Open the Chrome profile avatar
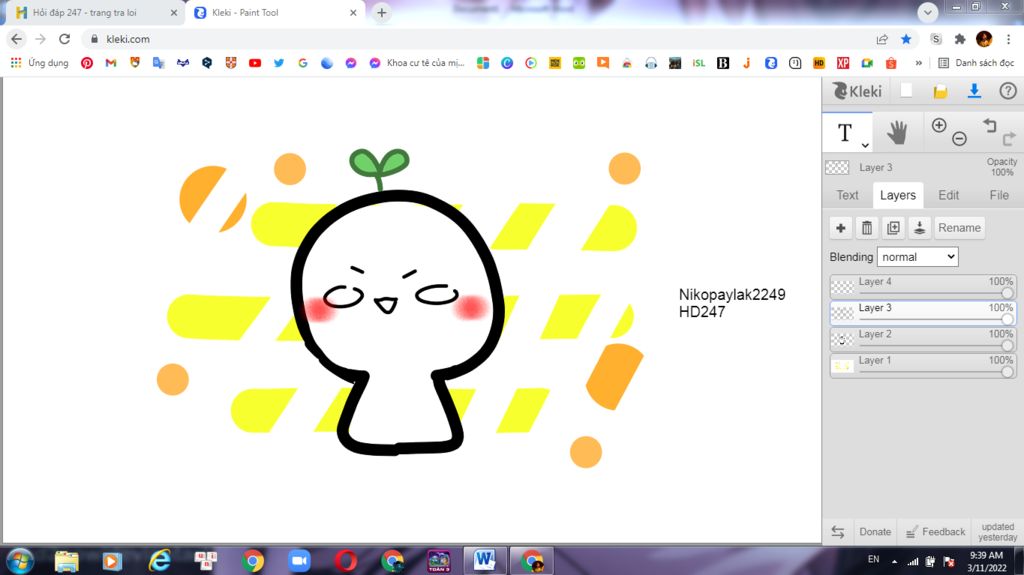The image size is (1024, 575). (x=984, y=39)
